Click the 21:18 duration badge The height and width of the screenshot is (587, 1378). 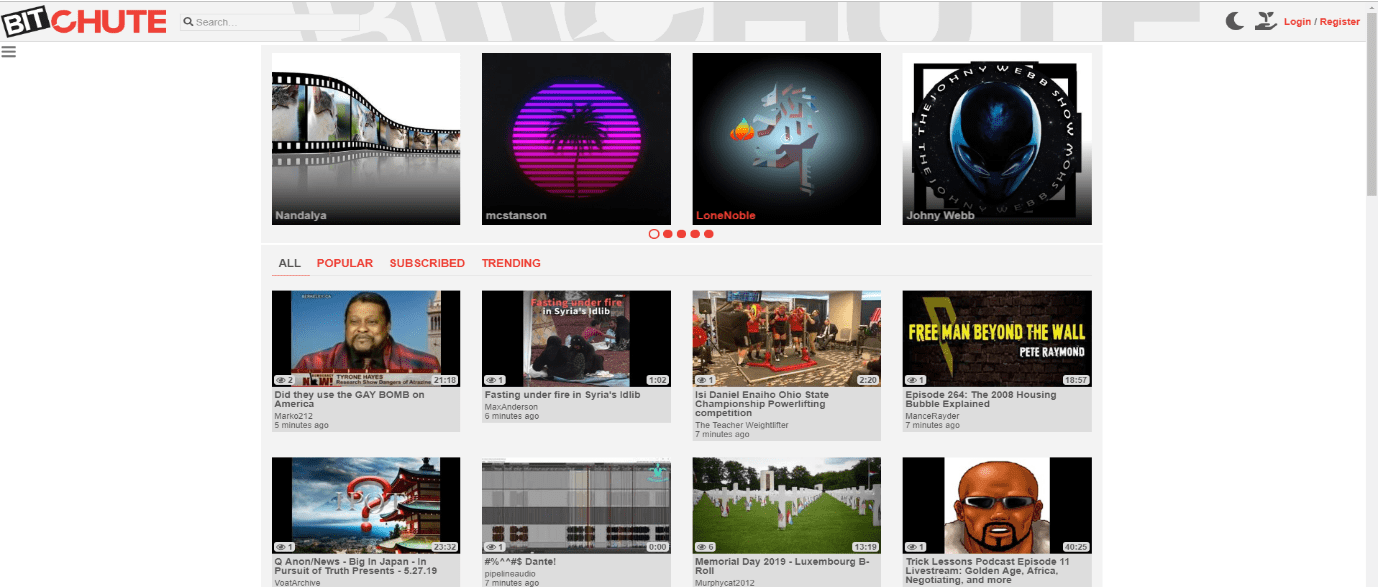(445, 380)
